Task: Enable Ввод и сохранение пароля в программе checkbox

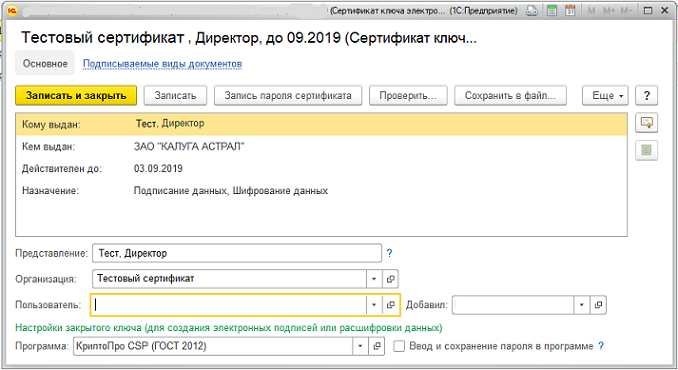Action: [399, 346]
